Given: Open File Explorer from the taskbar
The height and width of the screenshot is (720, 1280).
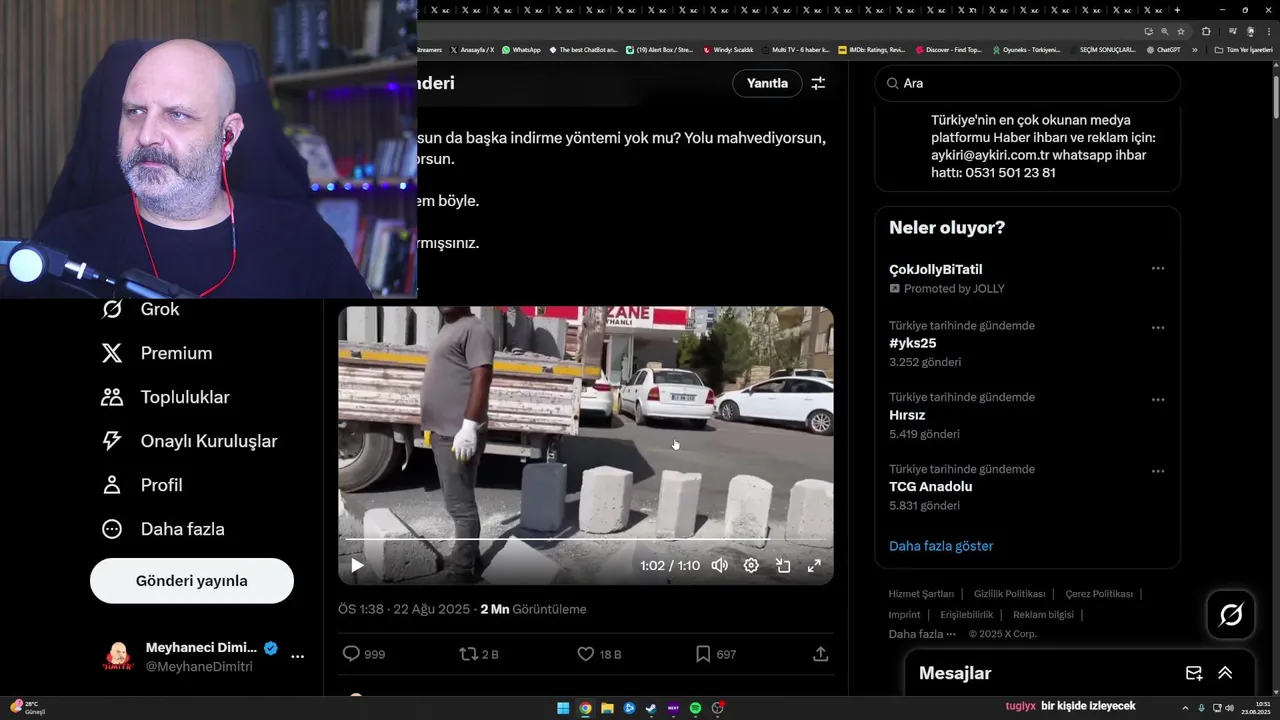Looking at the screenshot, I should (x=607, y=708).
